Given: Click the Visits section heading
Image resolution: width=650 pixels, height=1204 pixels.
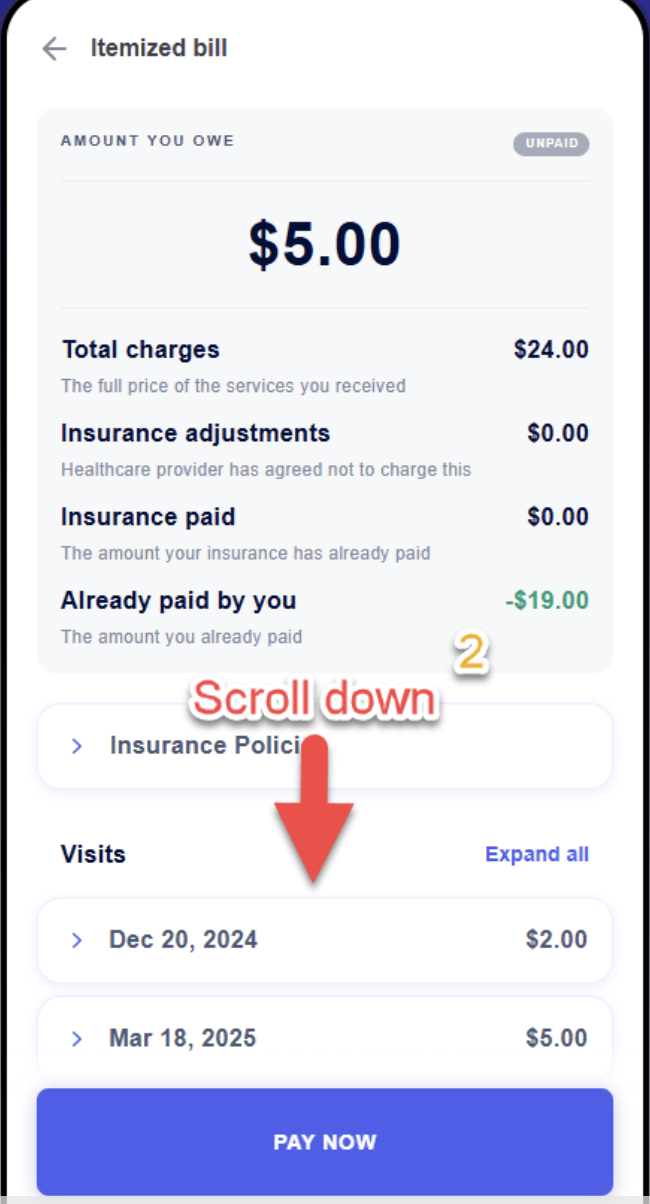Looking at the screenshot, I should 93,854.
